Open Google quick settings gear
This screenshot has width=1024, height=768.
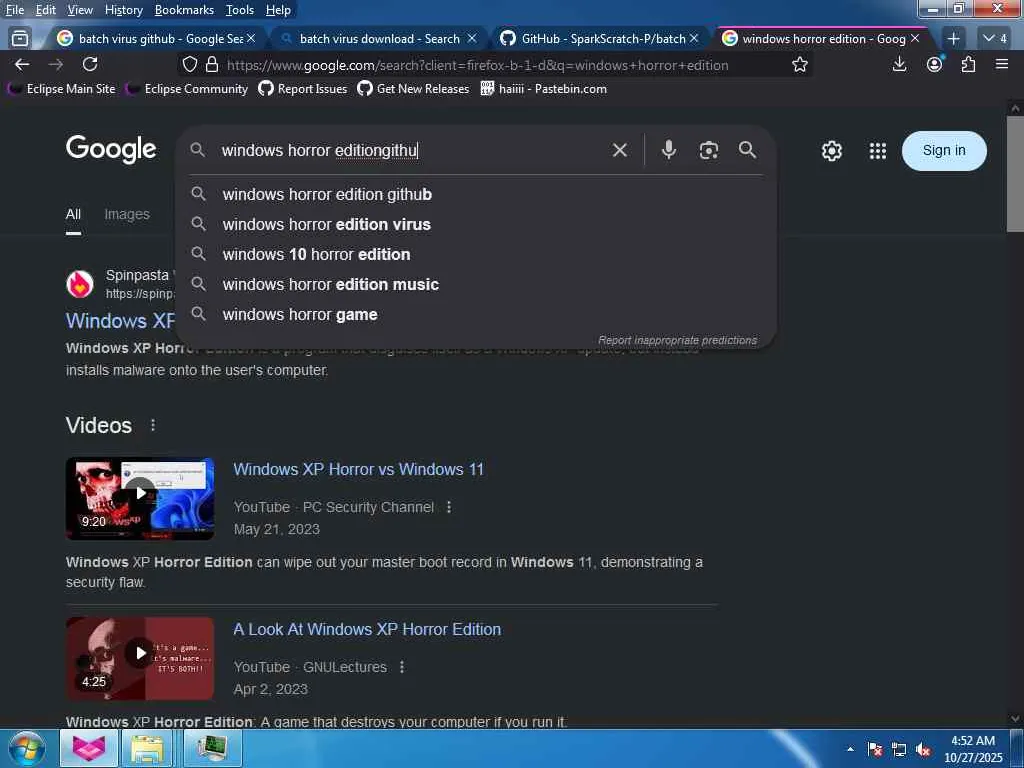(x=831, y=151)
